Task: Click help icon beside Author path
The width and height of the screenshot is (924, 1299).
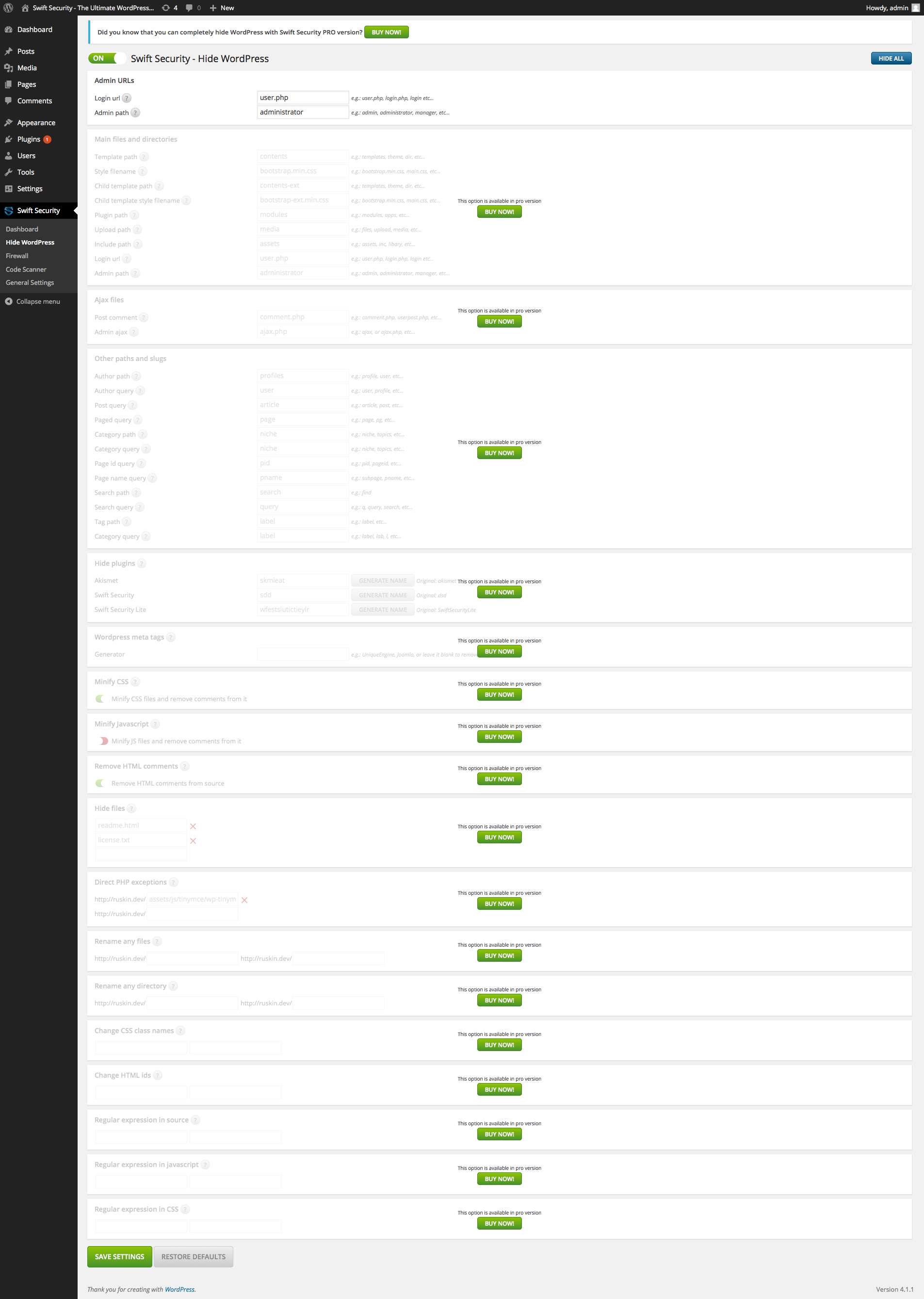Action: click(137, 376)
